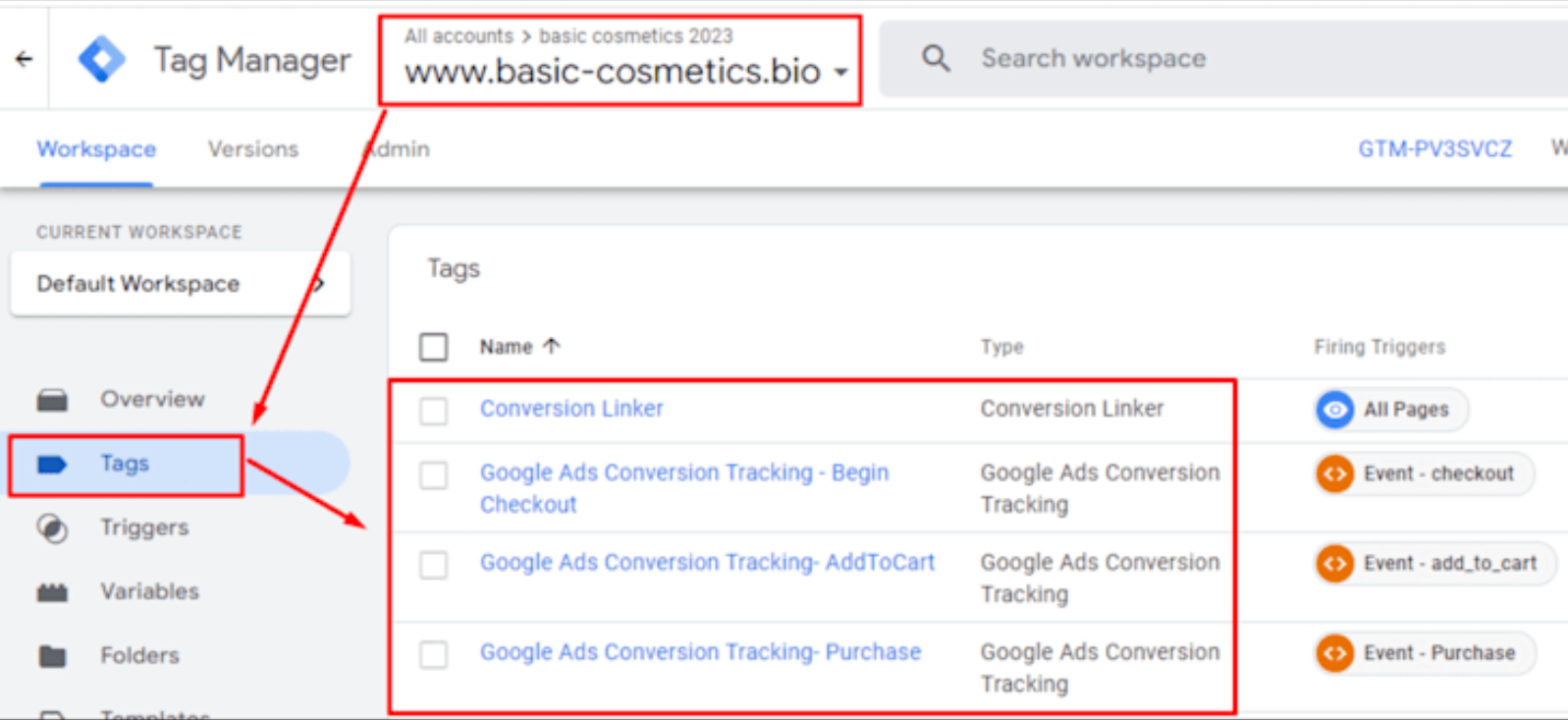The image size is (1568, 720).
Task: Click the All Pages trigger eye icon
Action: 1334,410
